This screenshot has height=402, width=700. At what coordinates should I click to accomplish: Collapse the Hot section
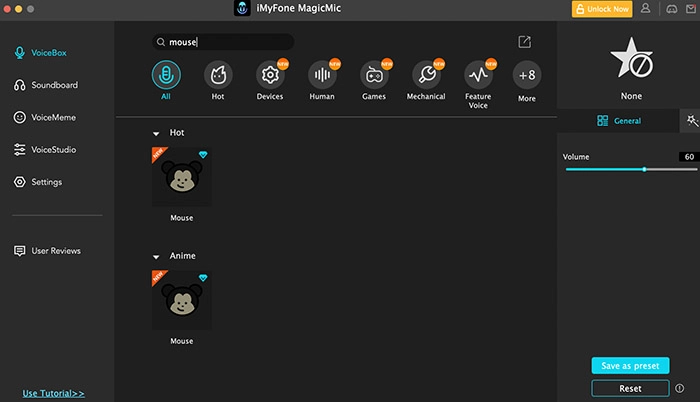[156, 133]
